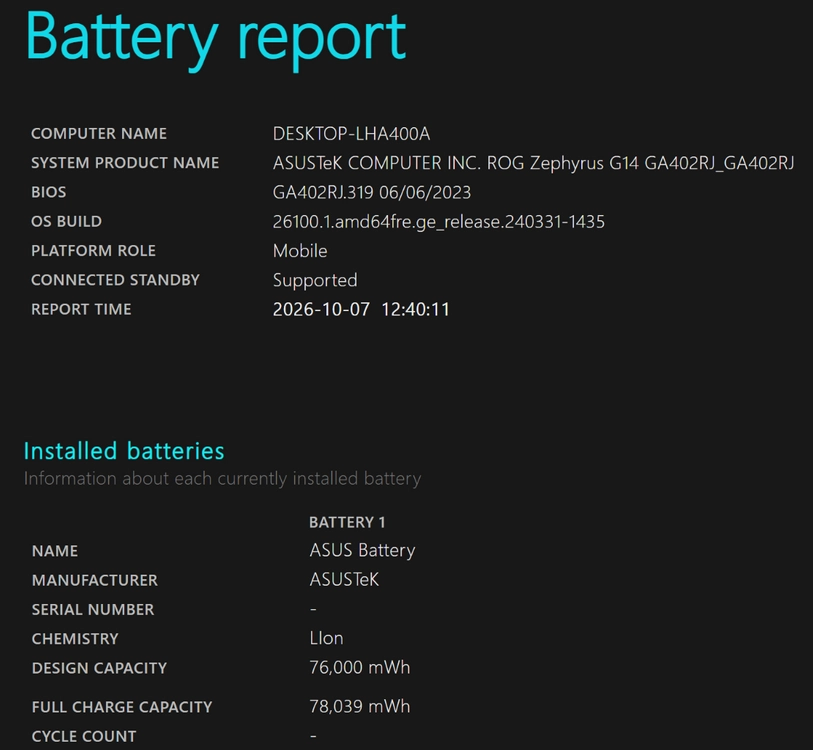Click the Battery report title
Viewport: 813px width, 750px height.
[x=216, y=39]
